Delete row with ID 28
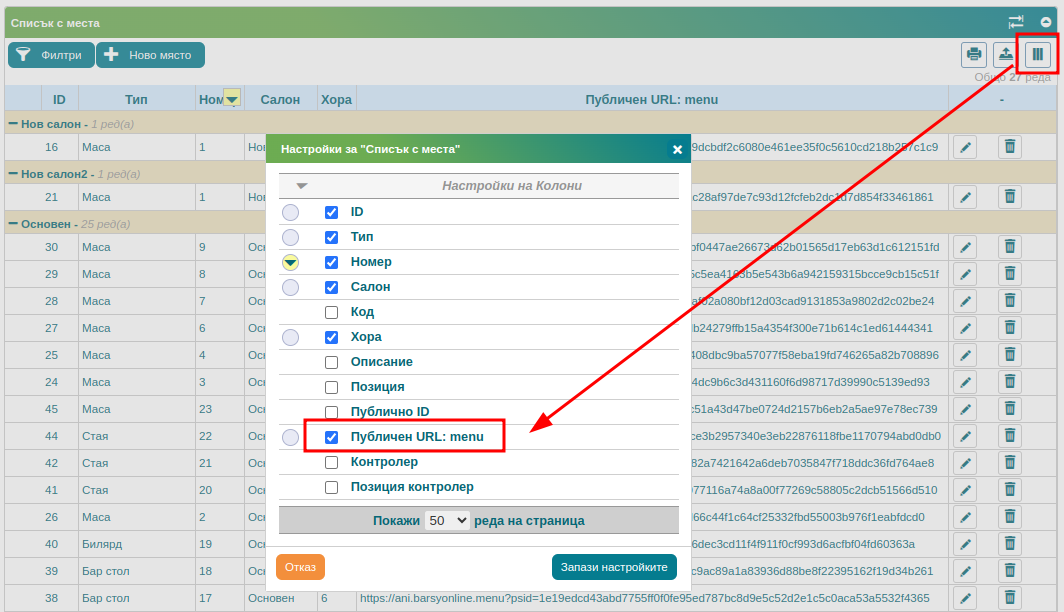This screenshot has width=1064, height=612. coord(1010,301)
